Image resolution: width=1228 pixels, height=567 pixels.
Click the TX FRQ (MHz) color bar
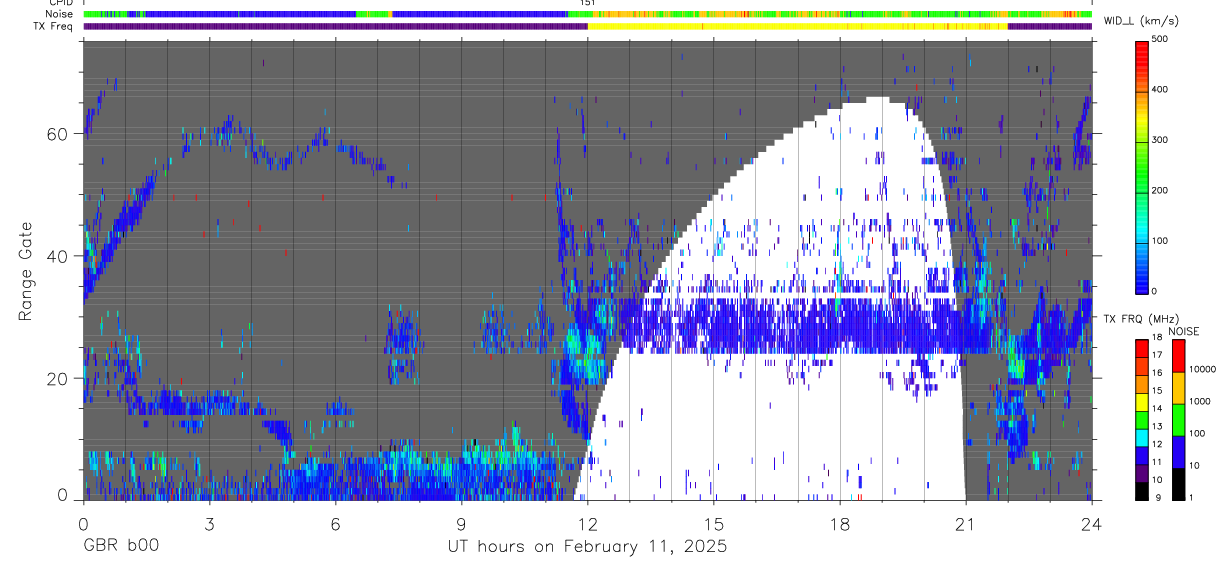(x=1143, y=419)
